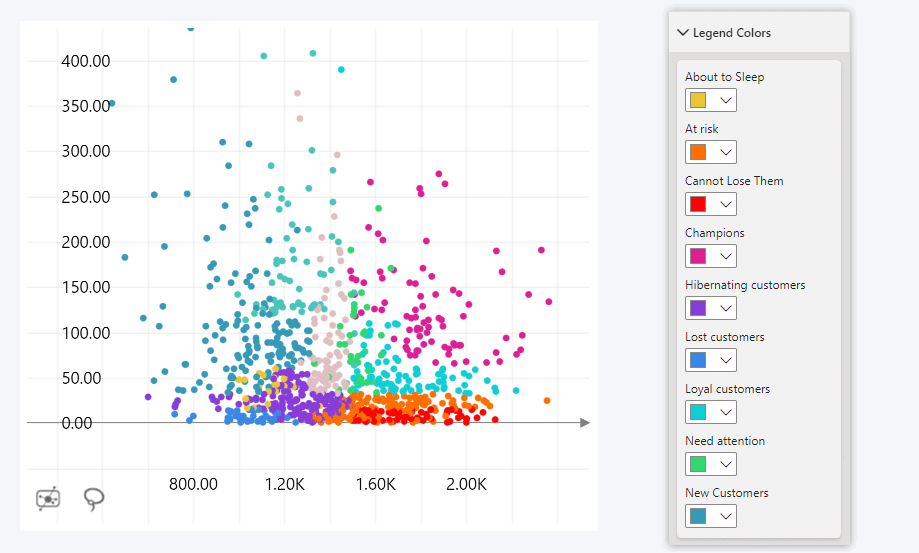919x553 pixels.
Task: Click the pink Champions color swatch
Action: (698, 256)
